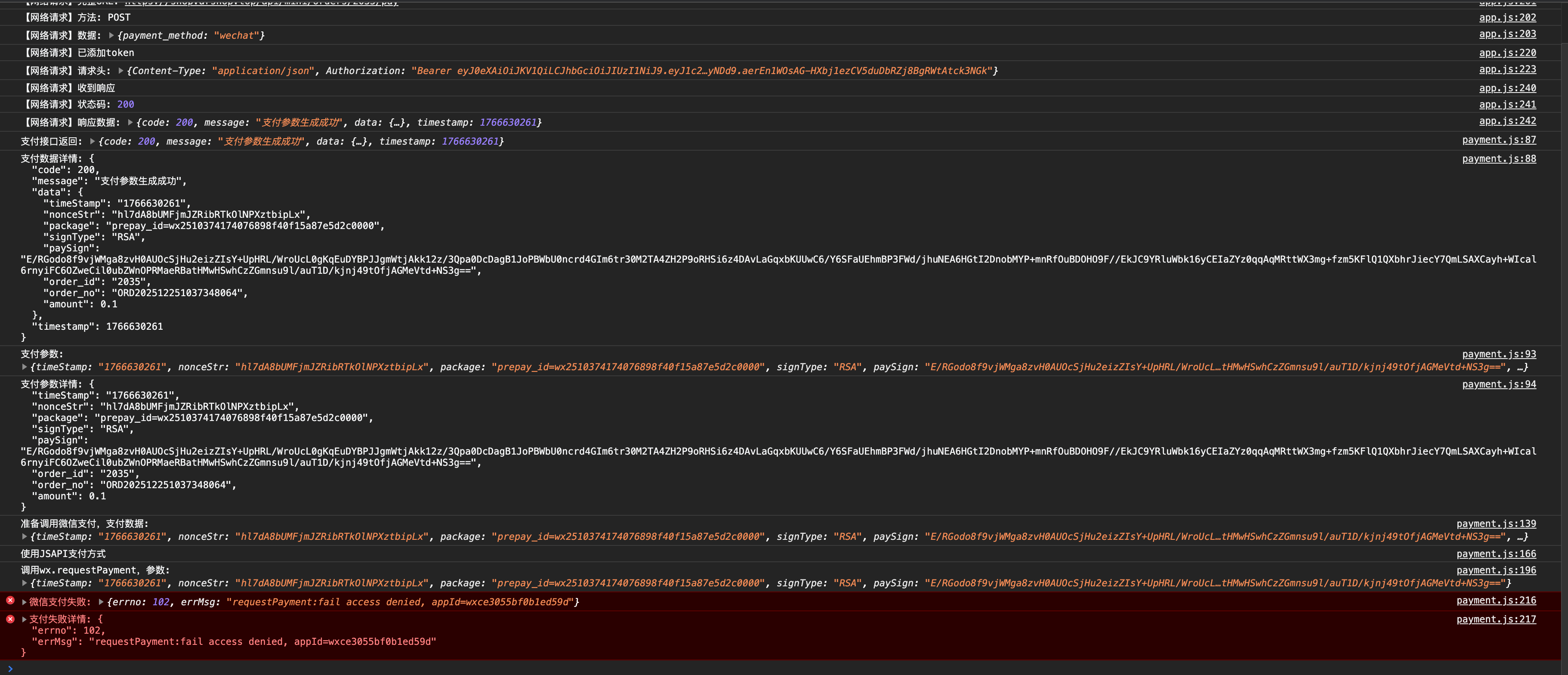Expand the payment_method wechat object
The height and width of the screenshot is (675, 1568).
click(111, 35)
